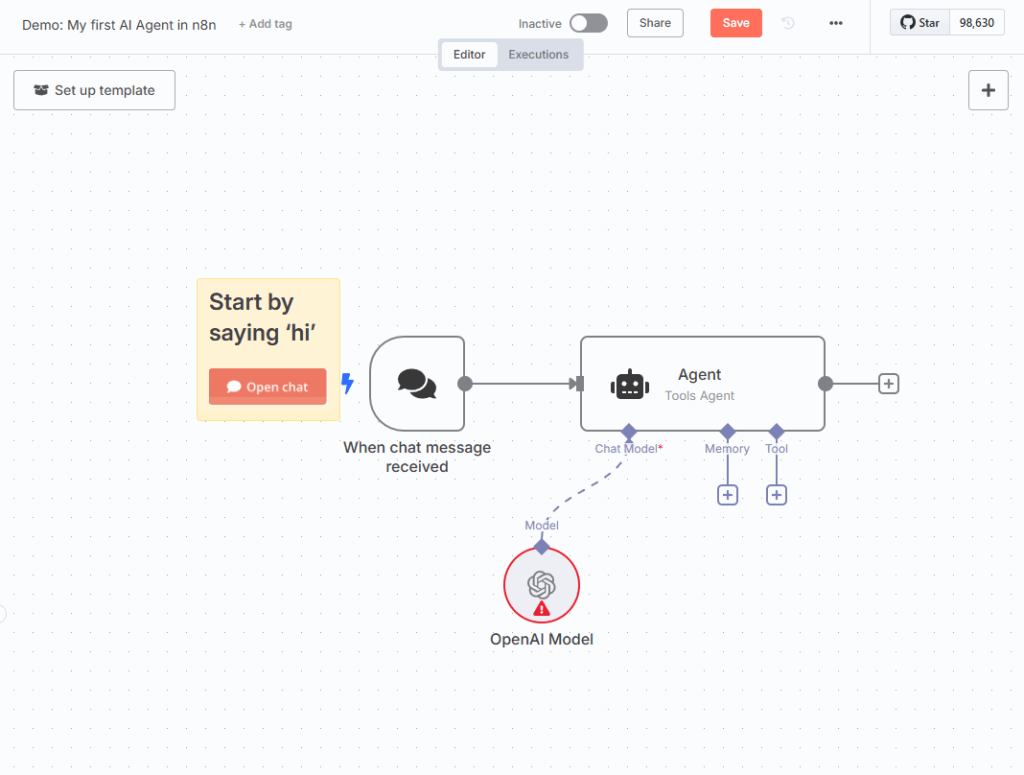Add a node after the Agent output

click(888, 383)
